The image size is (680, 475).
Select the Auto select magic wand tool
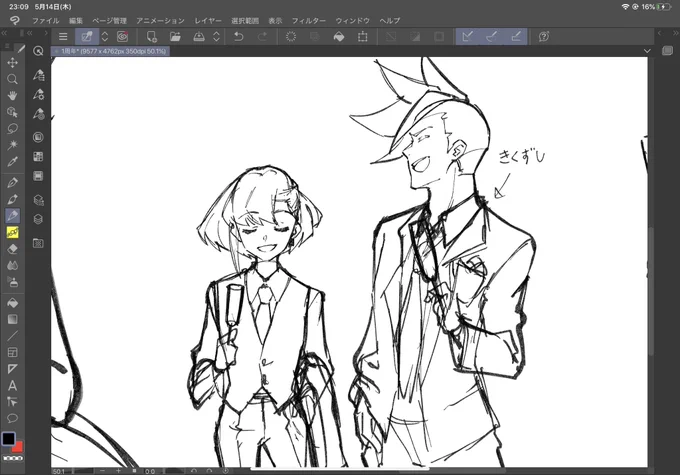click(13, 145)
